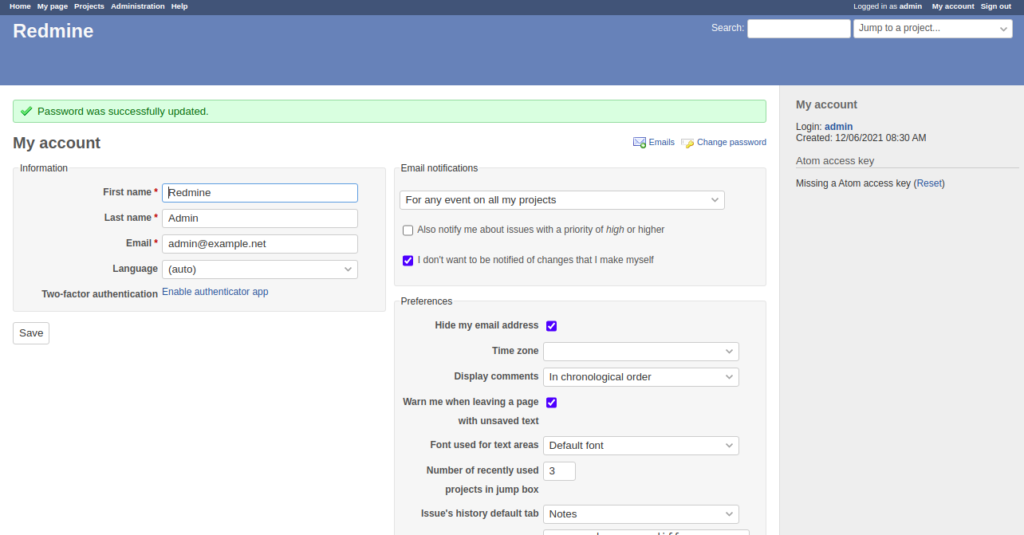Go to Home in top menu

point(20,6)
